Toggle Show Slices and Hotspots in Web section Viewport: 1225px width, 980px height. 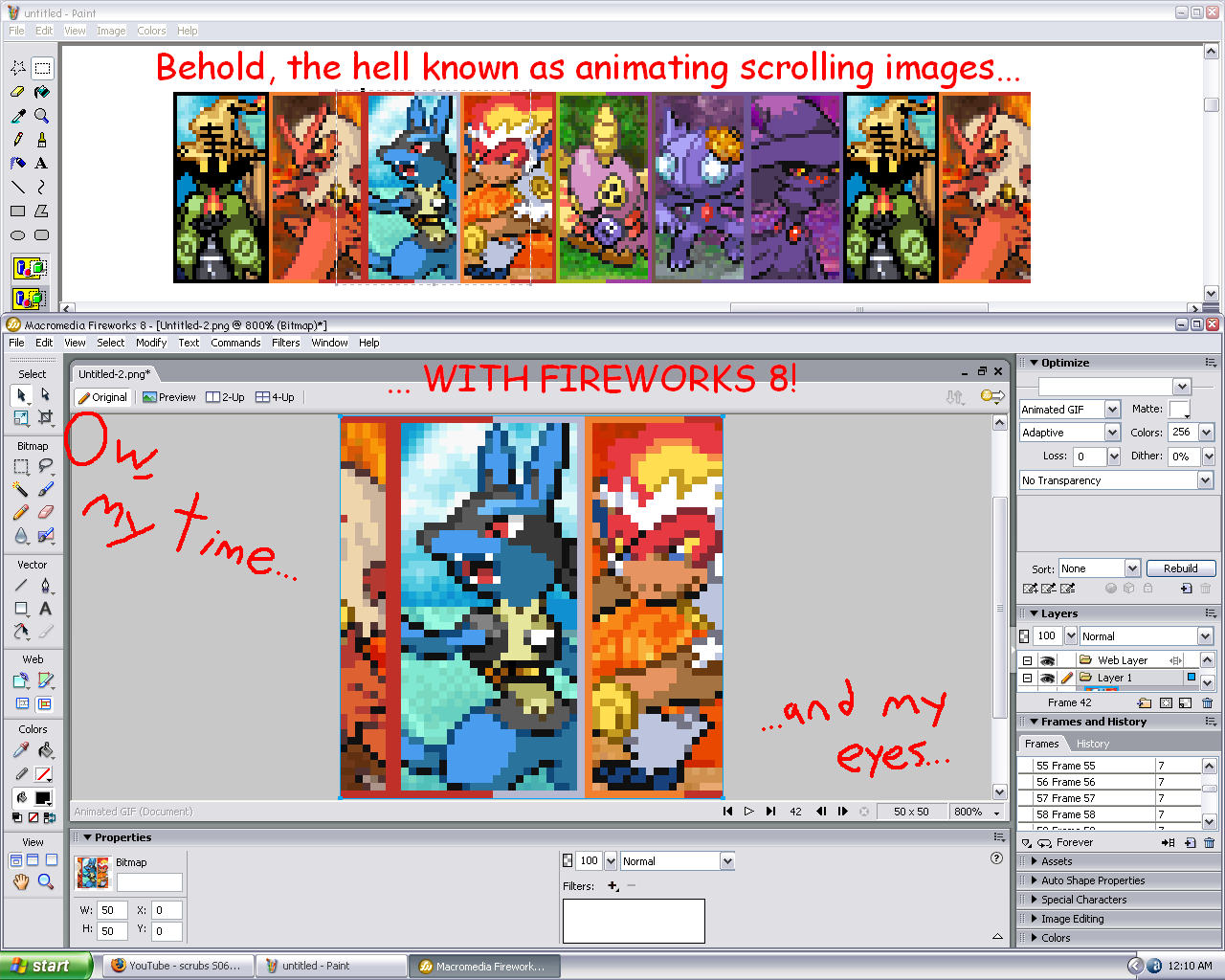[45, 703]
